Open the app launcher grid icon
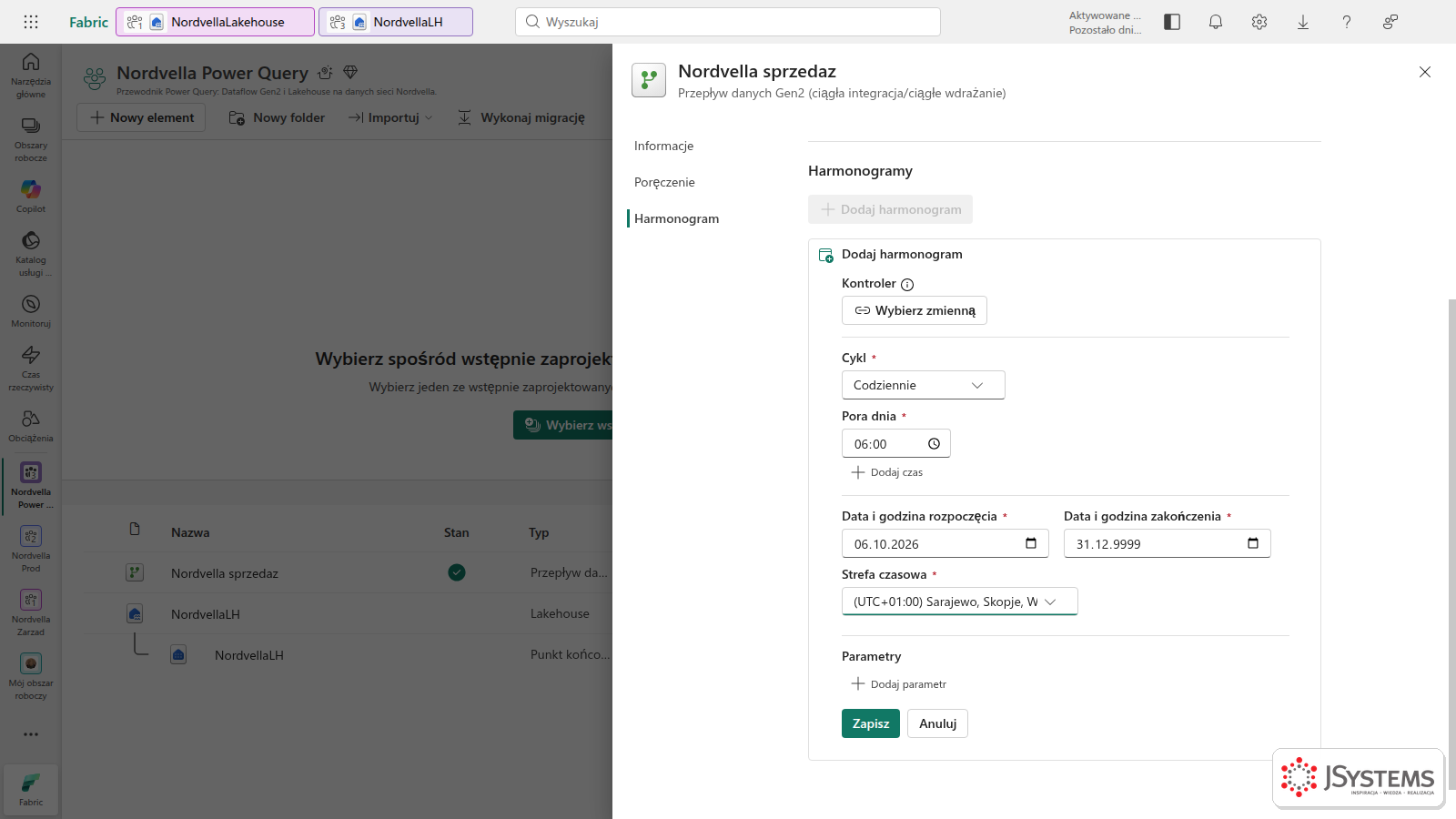The height and width of the screenshot is (819, 1456). click(x=31, y=22)
